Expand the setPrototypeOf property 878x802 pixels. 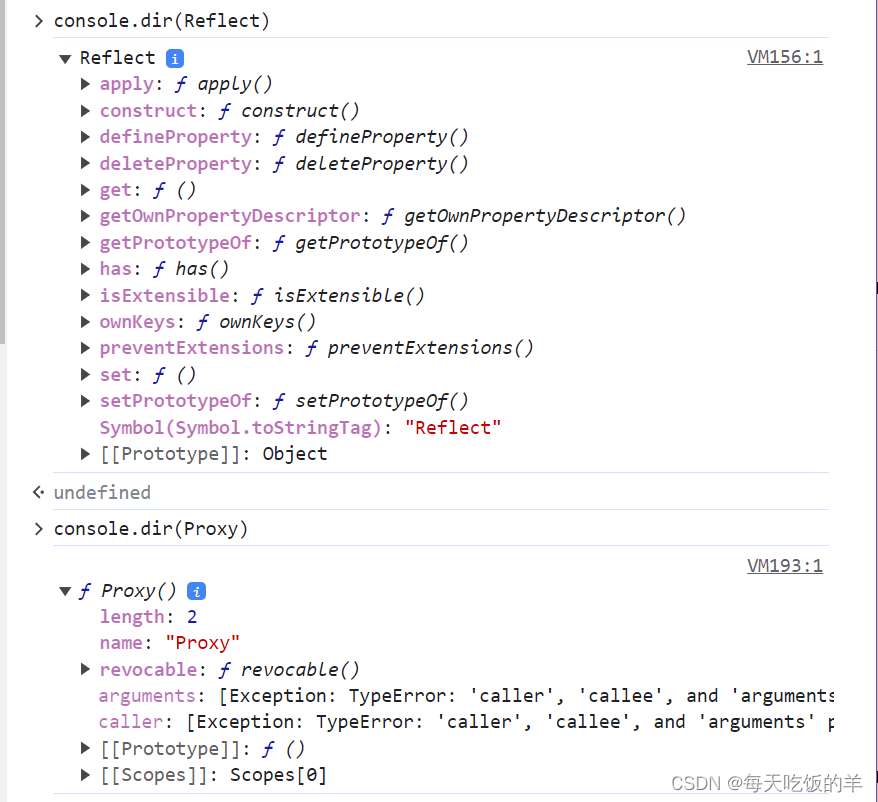coord(85,400)
